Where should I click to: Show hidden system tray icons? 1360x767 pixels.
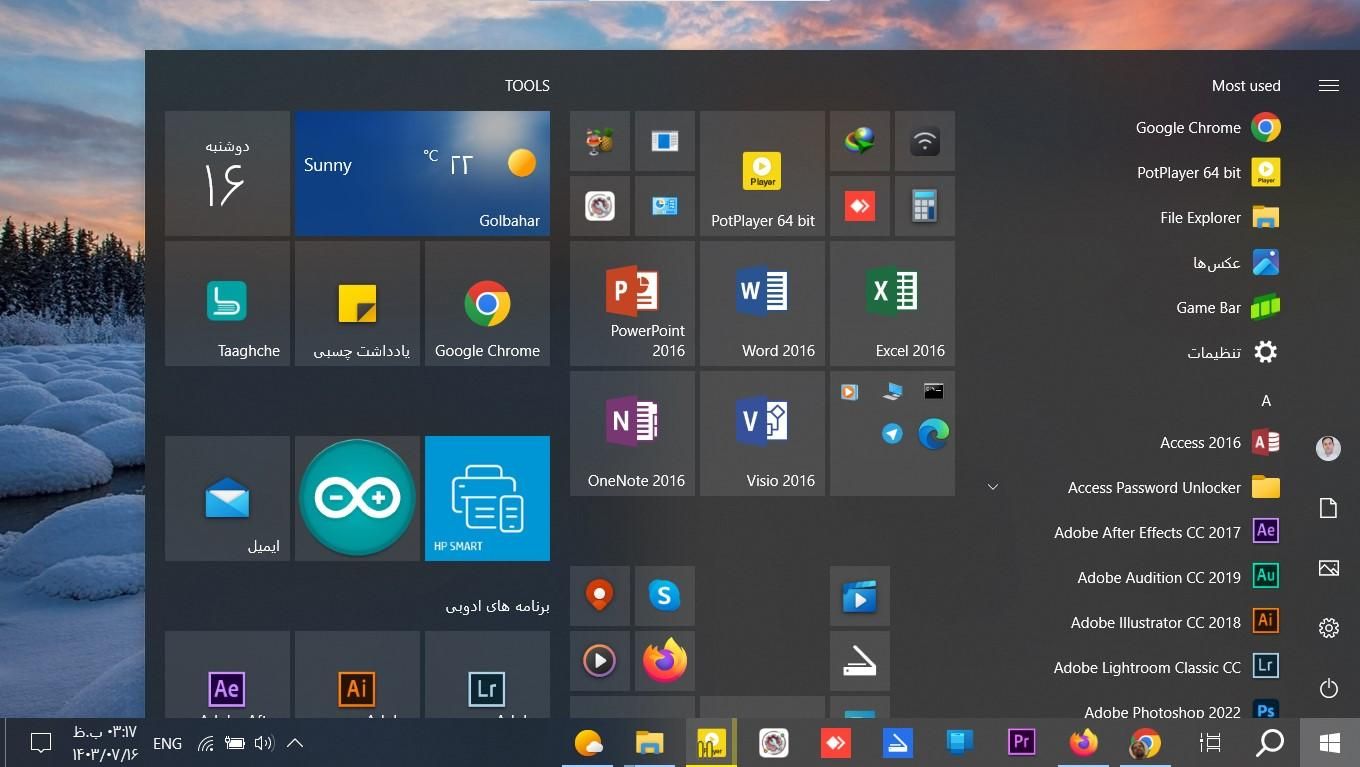pyautogui.click(x=295, y=743)
